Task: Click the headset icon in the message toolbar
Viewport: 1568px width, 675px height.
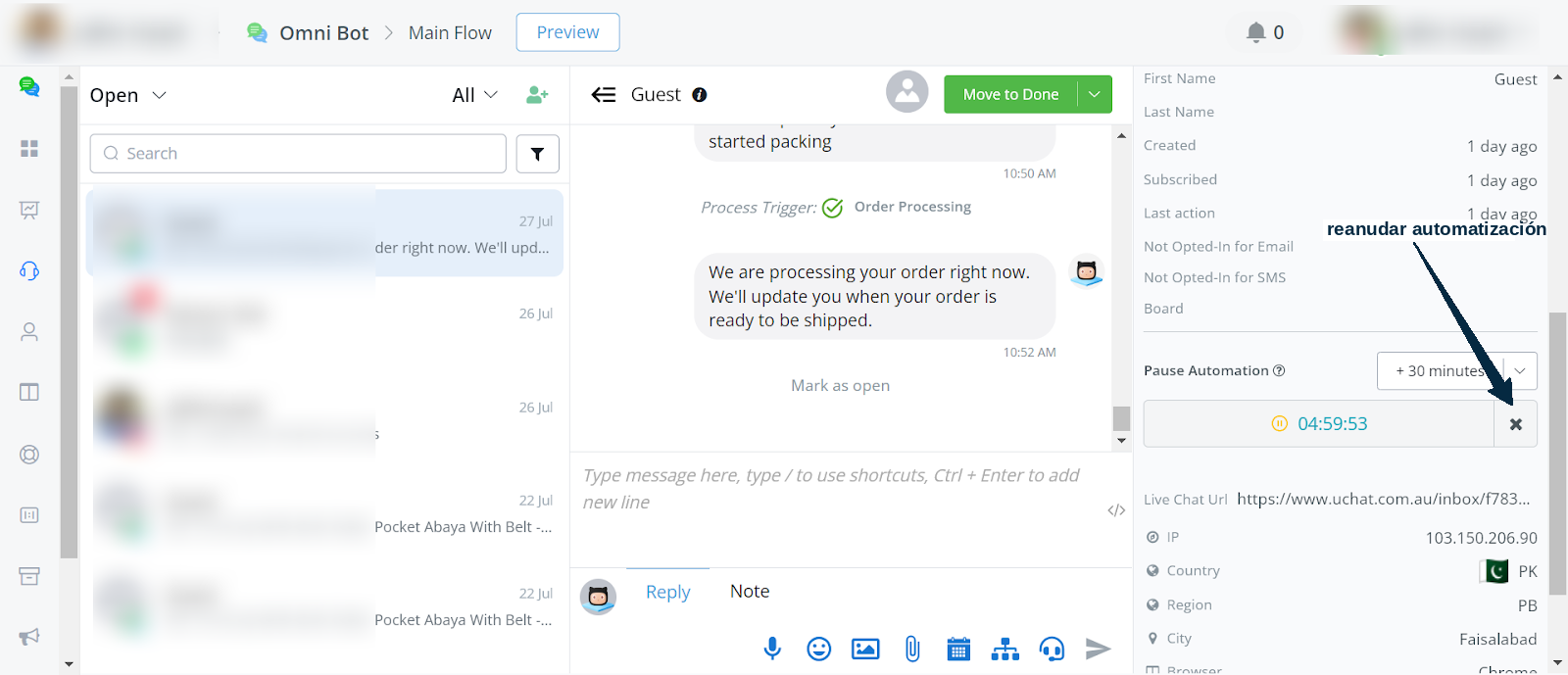Action: click(x=1052, y=649)
